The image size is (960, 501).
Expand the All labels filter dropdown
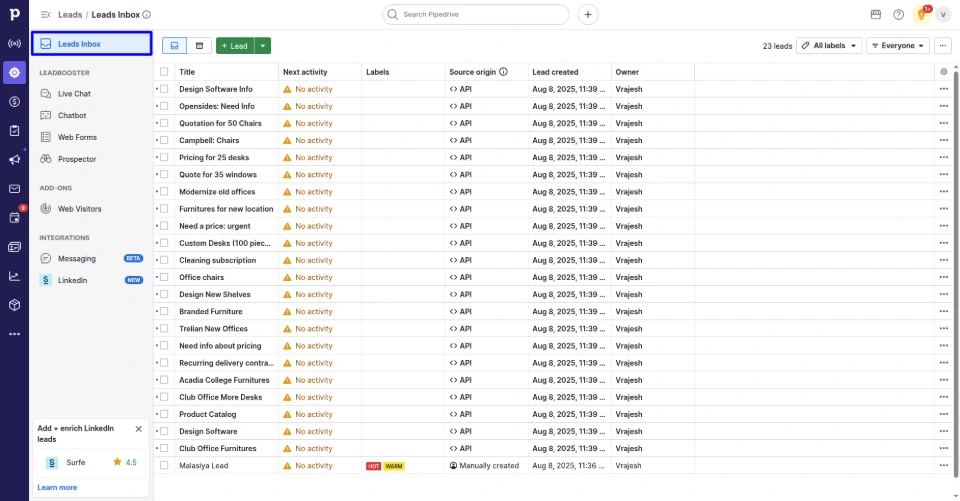829,46
